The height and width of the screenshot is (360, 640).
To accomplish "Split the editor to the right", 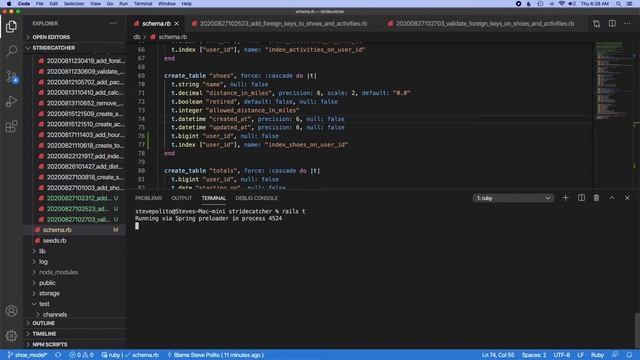I will [x=612, y=24].
